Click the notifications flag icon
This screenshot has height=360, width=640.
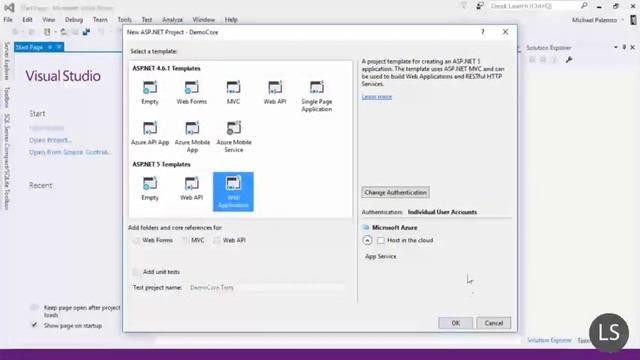(x=464, y=6)
